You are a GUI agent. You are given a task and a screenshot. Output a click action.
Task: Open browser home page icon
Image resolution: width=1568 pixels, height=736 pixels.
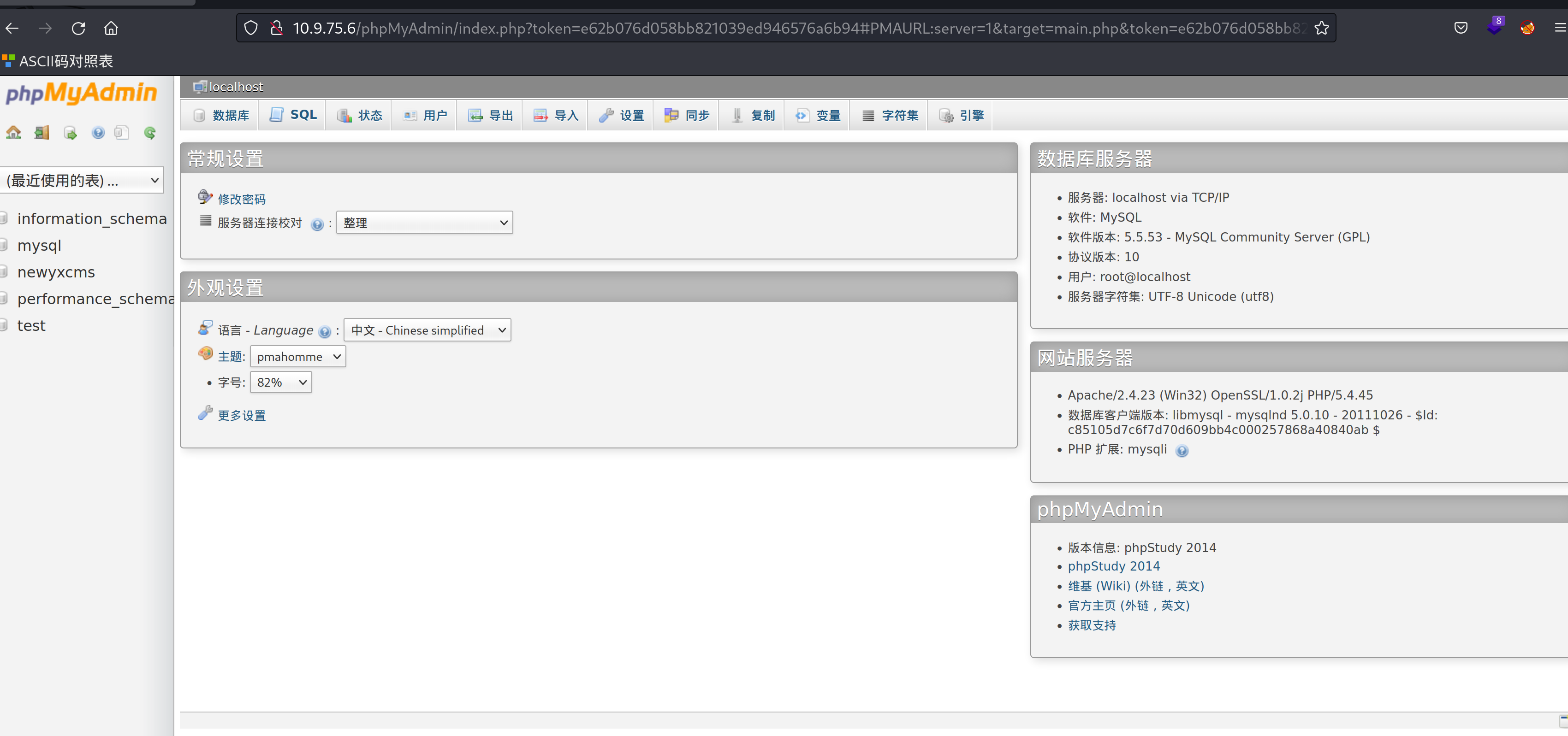(111, 28)
